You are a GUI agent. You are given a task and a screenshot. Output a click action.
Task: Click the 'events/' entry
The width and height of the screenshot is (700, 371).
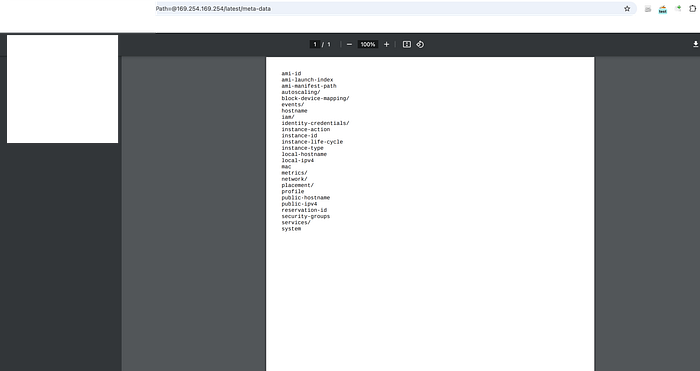pos(293,104)
